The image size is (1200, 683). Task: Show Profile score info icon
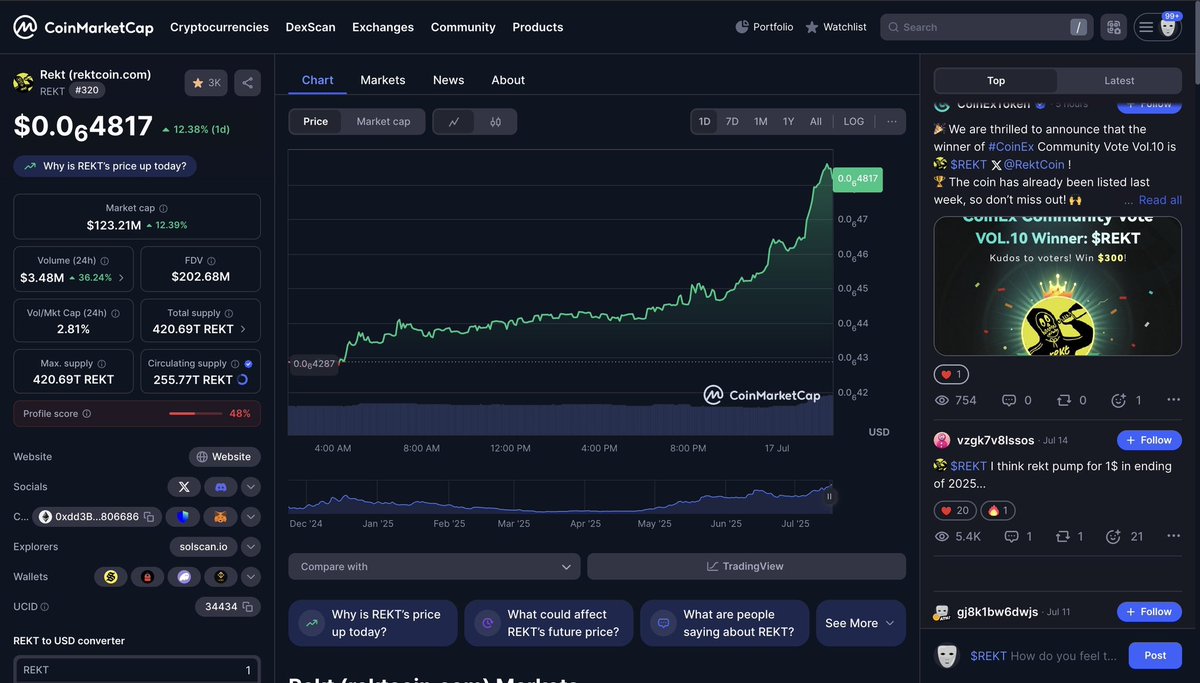pos(87,413)
